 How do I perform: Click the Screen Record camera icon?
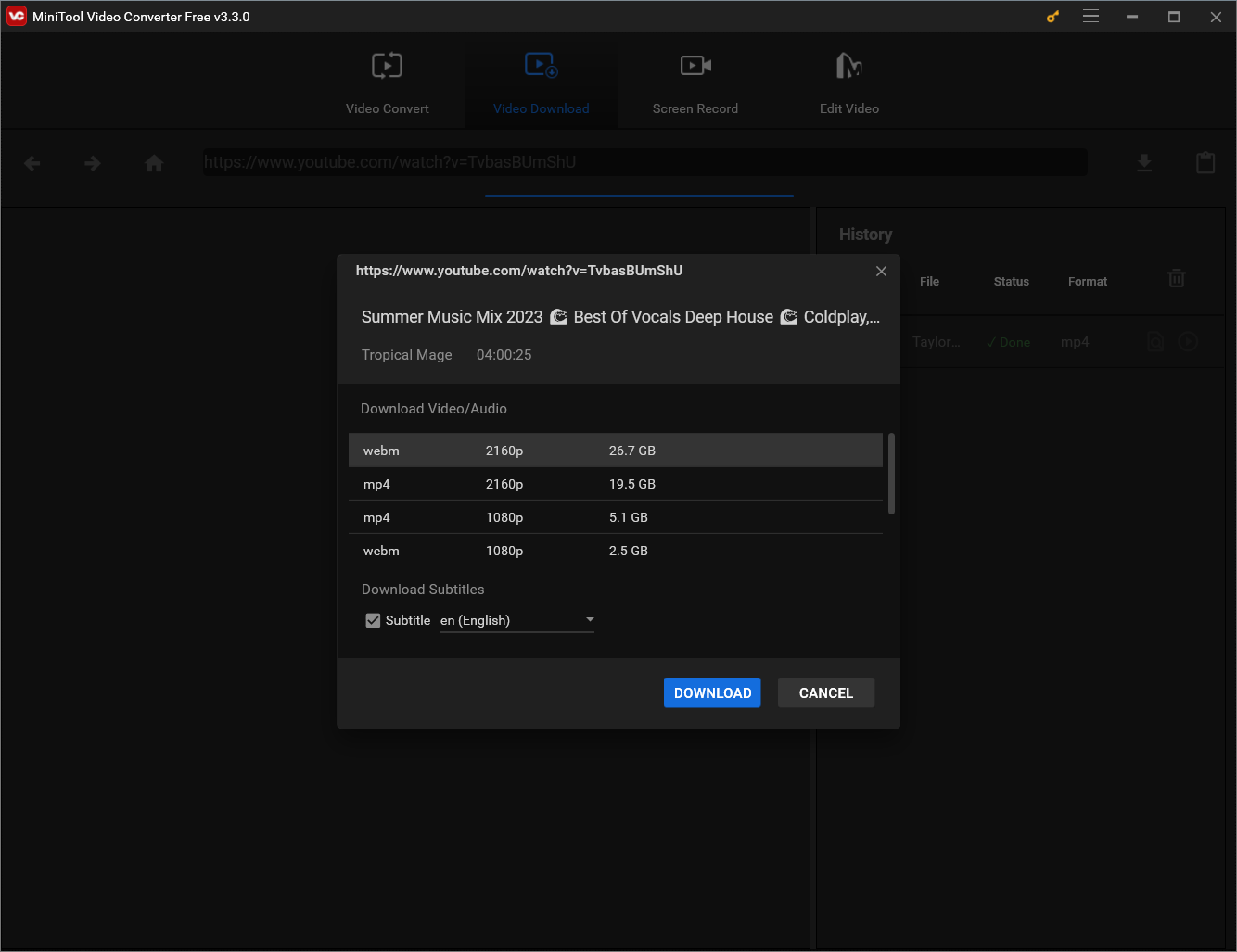pos(695,65)
